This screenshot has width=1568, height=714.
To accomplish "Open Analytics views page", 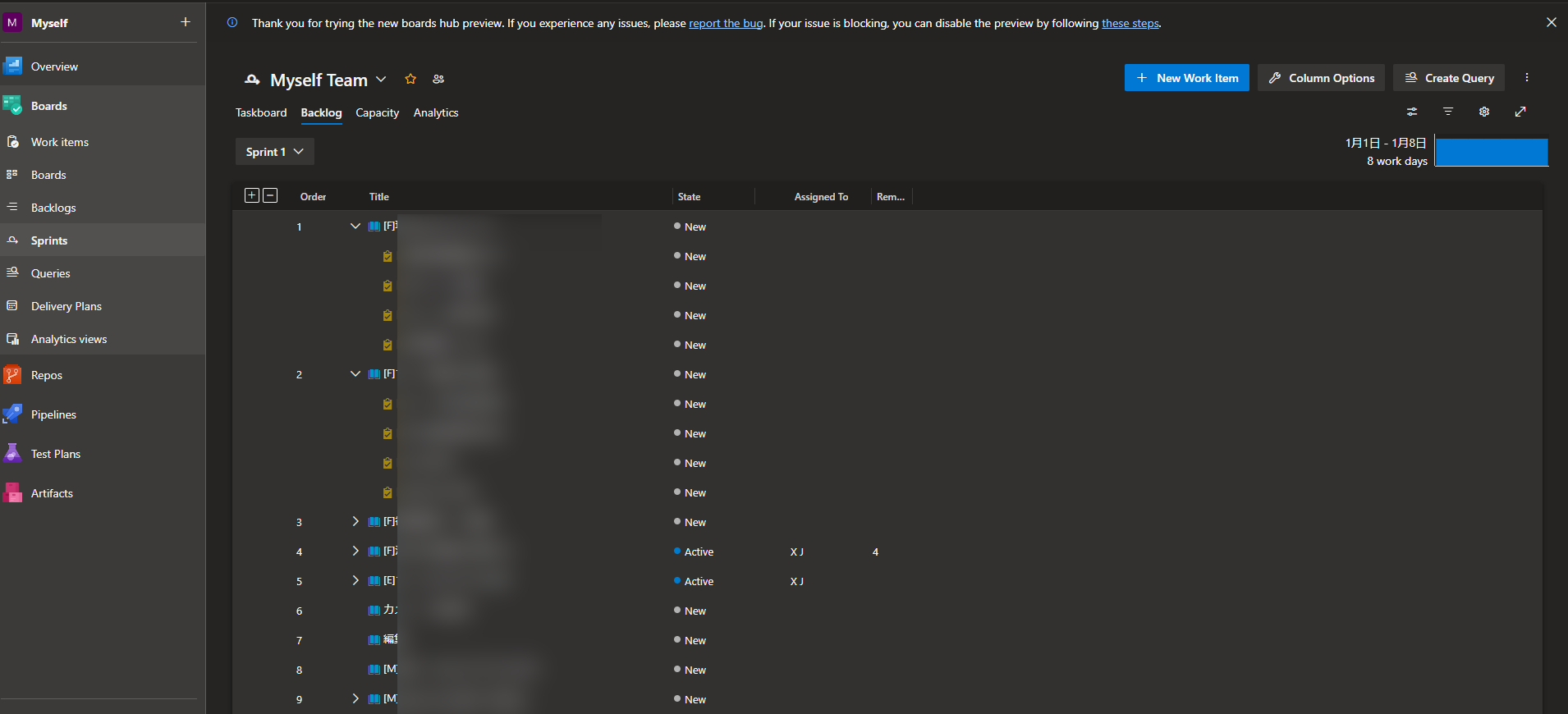I will (x=103, y=339).
